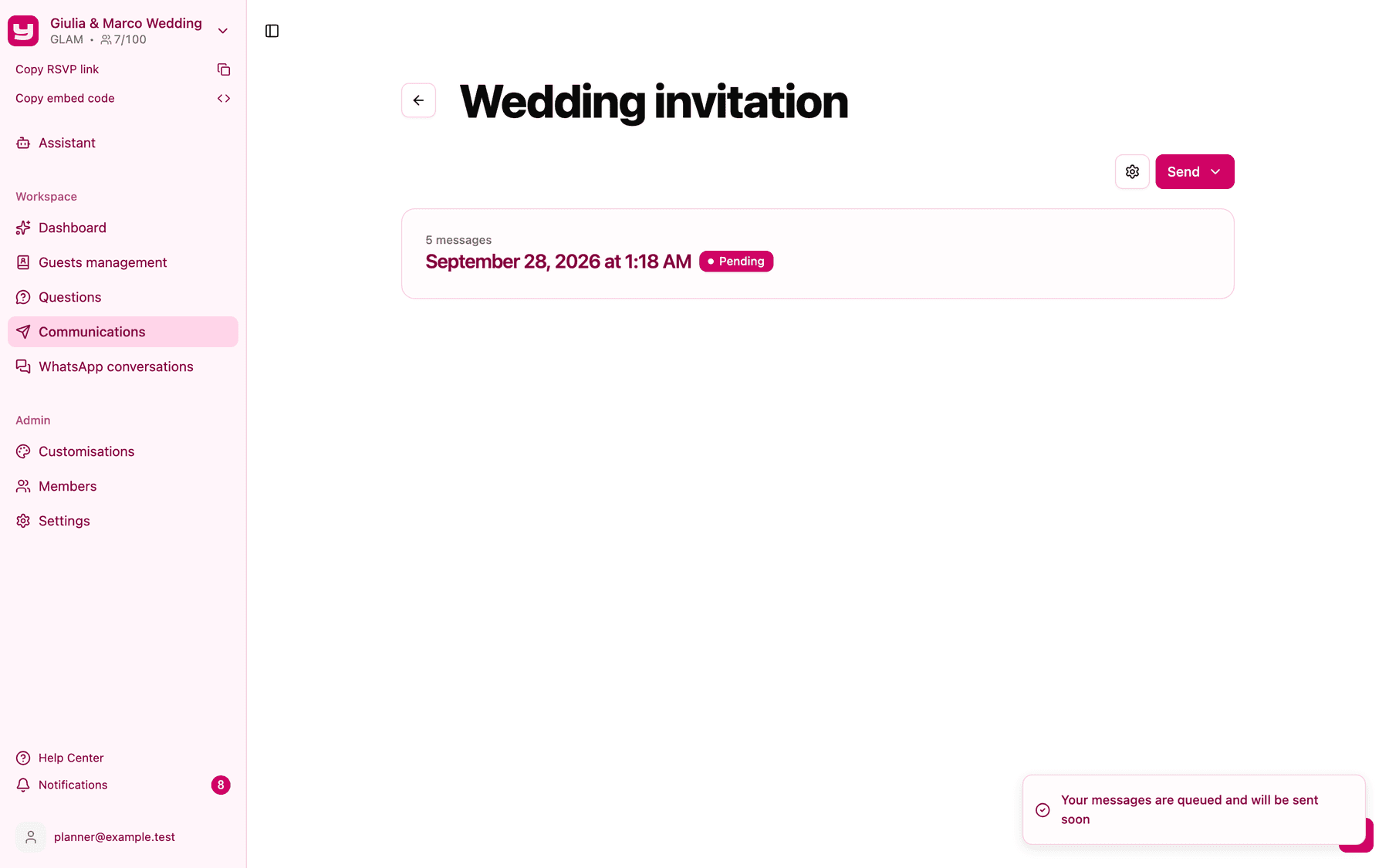This screenshot has width=1389, height=868.
Task: Open the Send dropdown button
Action: [1195, 171]
